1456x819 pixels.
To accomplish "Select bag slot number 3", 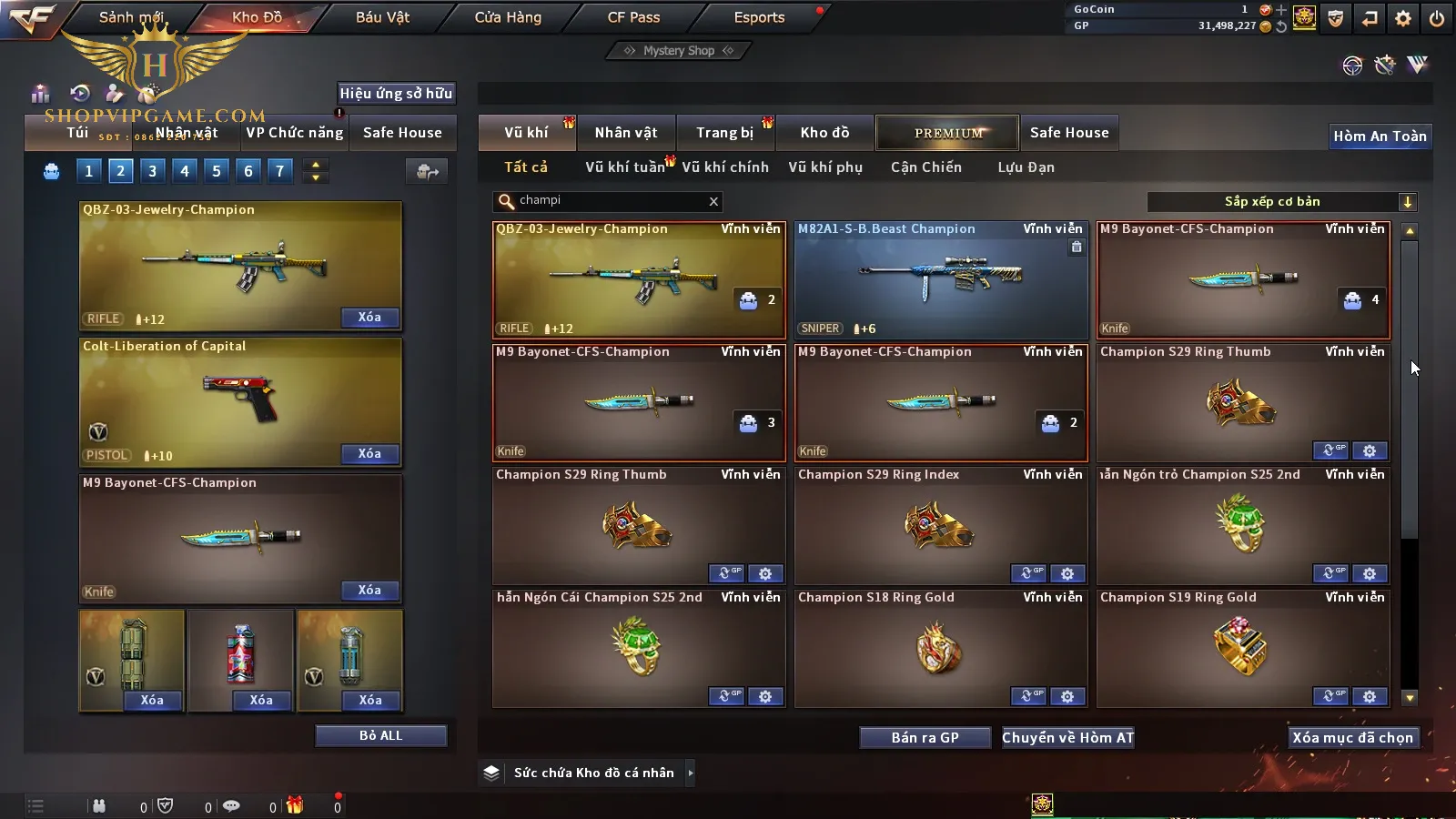I will pyautogui.click(x=153, y=170).
